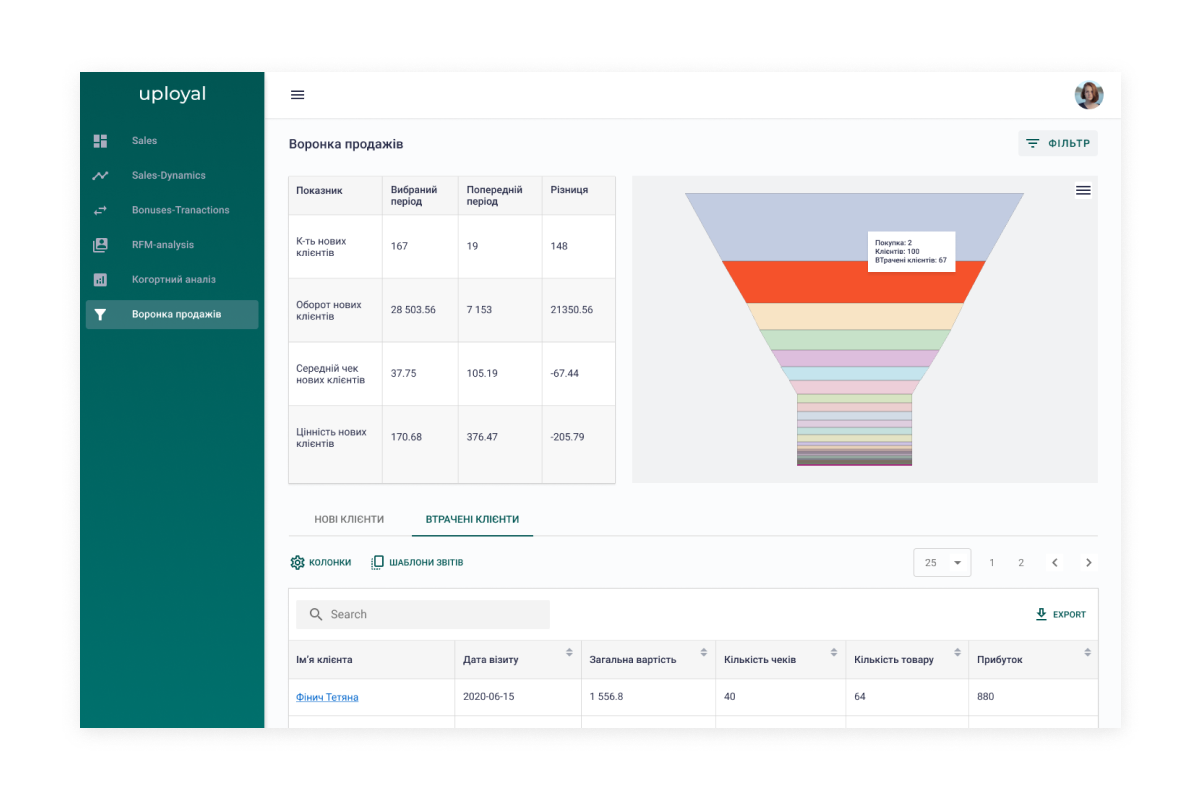
Task: Open the rows-per-page dropdown showing 25
Action: pos(941,563)
